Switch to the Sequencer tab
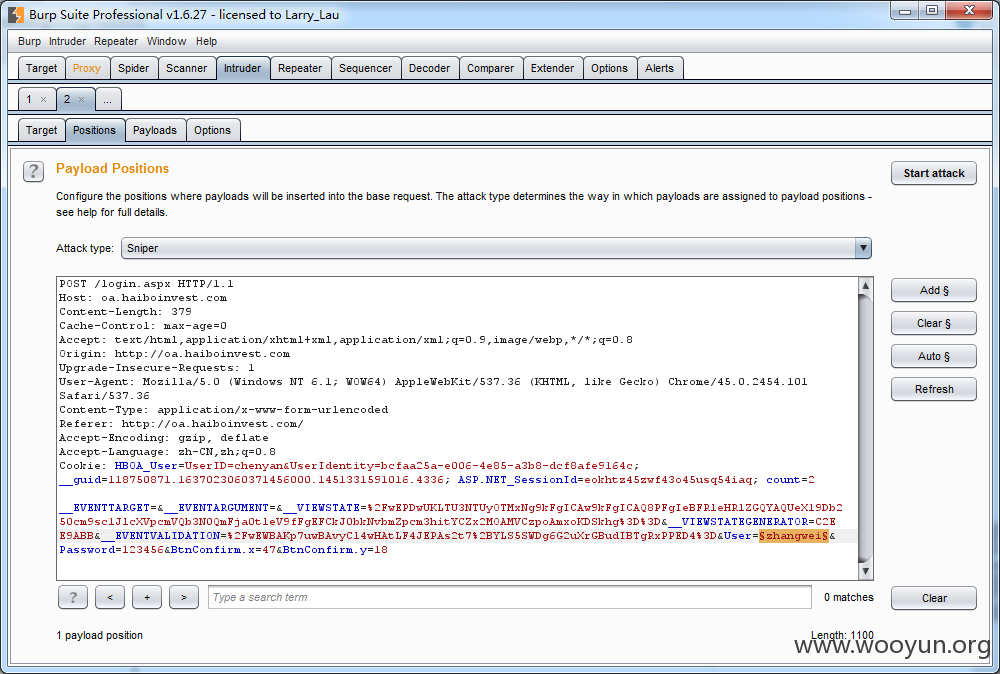Image resolution: width=1000 pixels, height=674 pixels. 365,68
